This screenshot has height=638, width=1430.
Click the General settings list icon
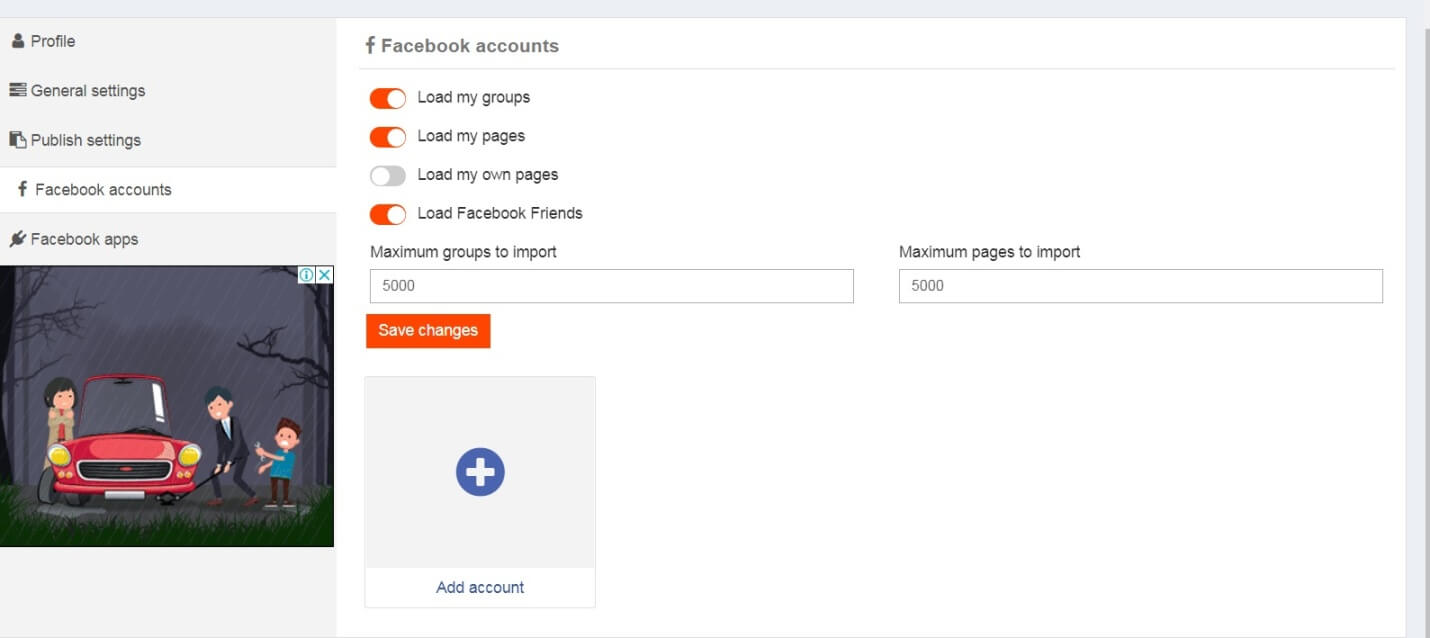click(x=18, y=90)
